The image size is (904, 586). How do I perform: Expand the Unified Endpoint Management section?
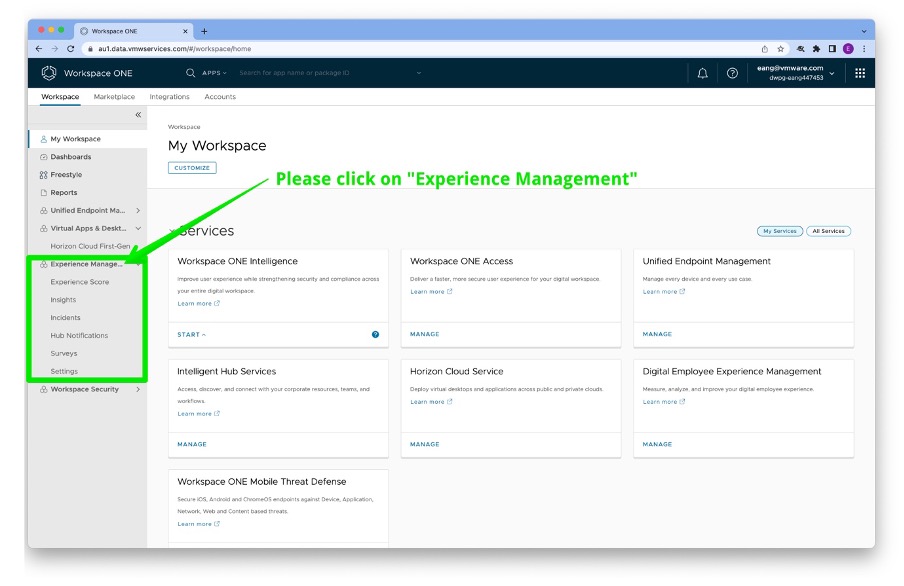pos(138,211)
